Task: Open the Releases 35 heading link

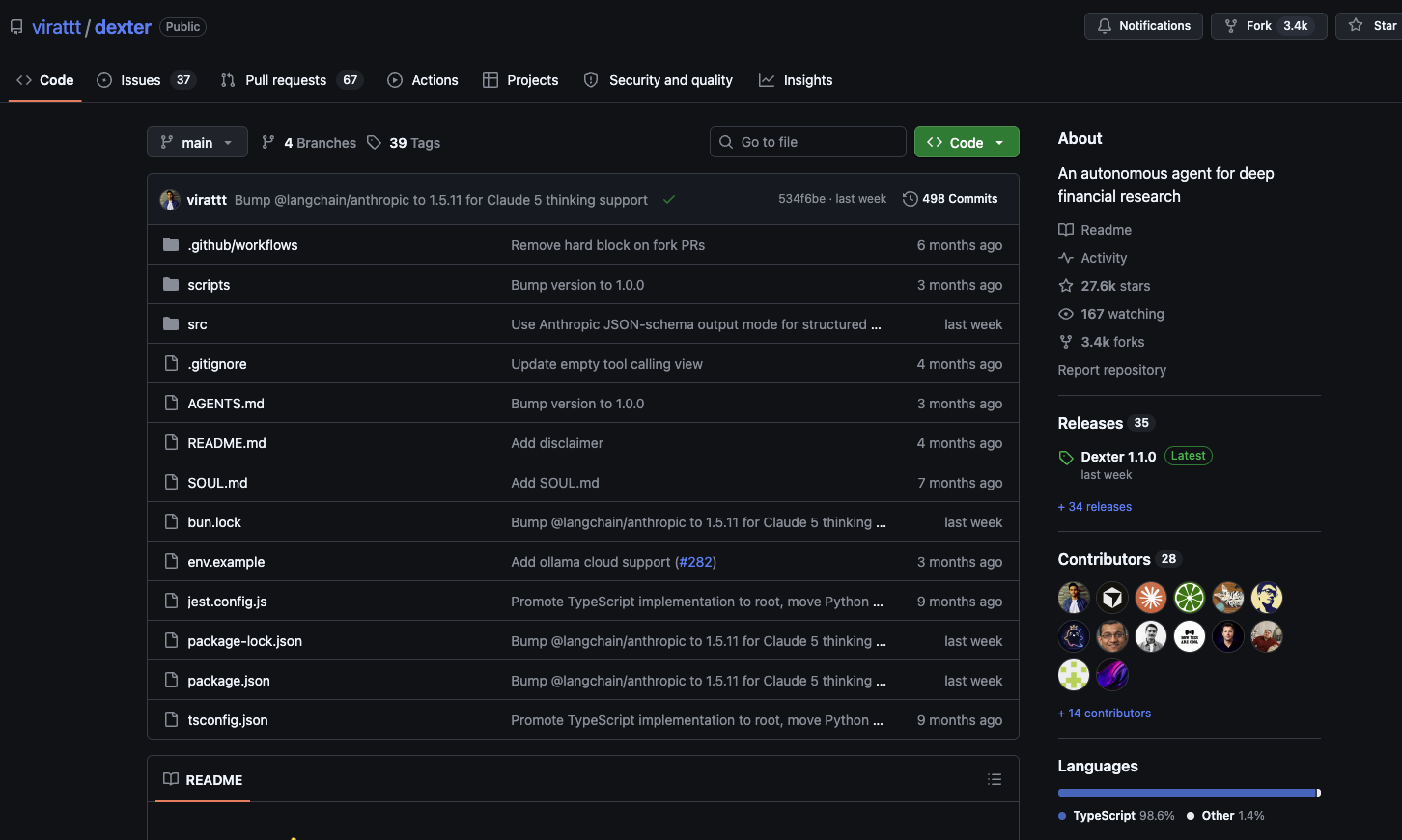Action: pyautogui.click(x=1107, y=423)
